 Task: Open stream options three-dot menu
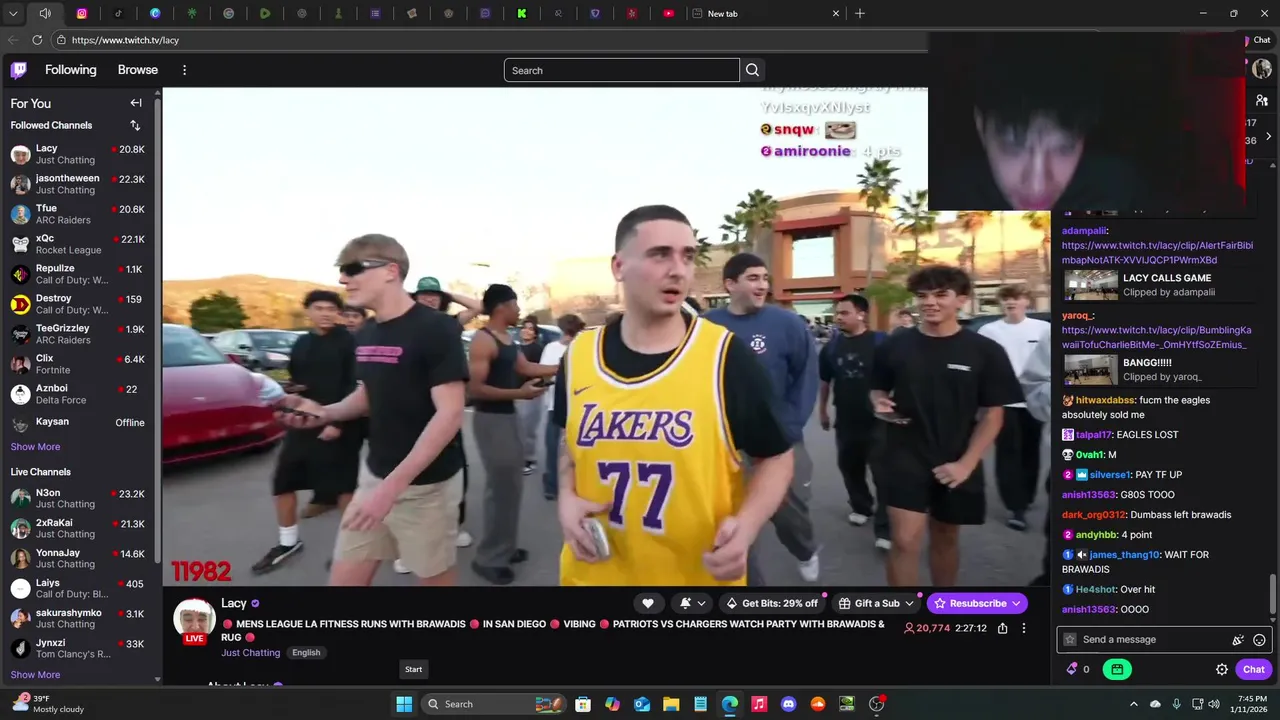pyautogui.click(x=1023, y=628)
